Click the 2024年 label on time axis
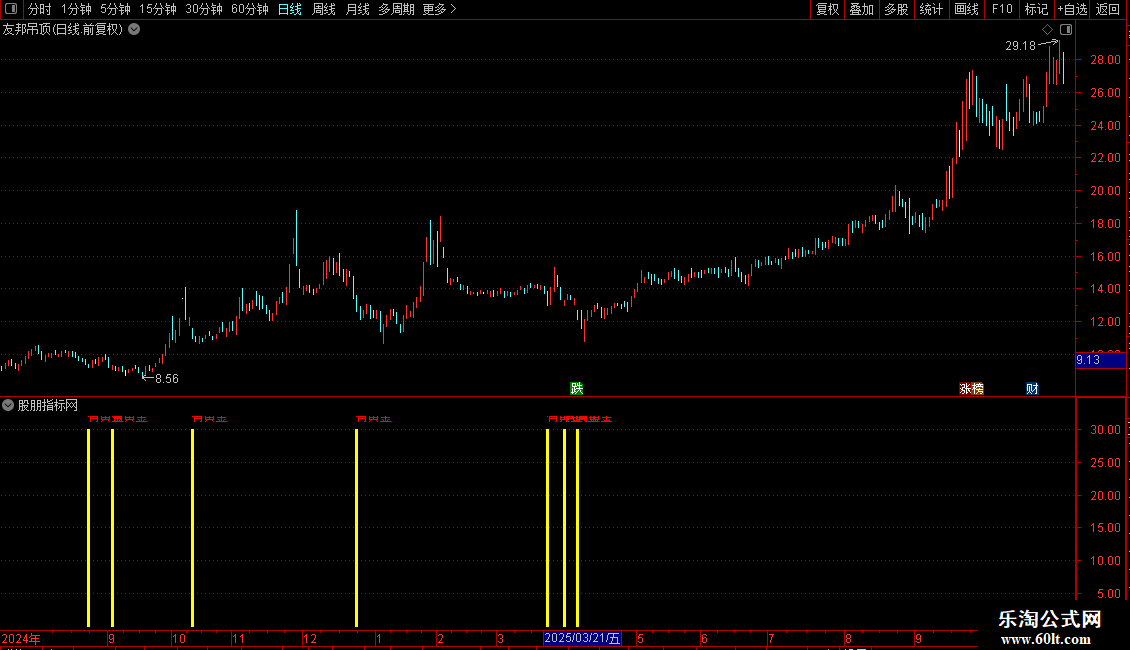1130x650 pixels. click(21, 638)
